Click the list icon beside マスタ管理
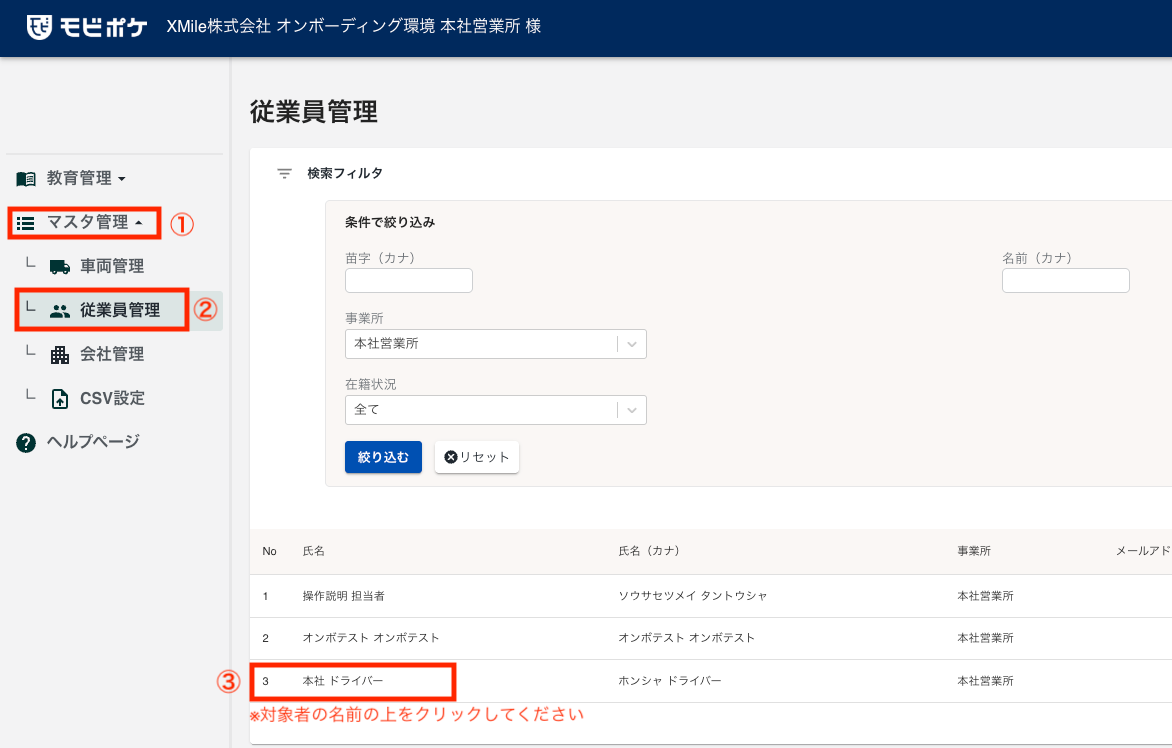The image size is (1172, 748). (x=27, y=223)
